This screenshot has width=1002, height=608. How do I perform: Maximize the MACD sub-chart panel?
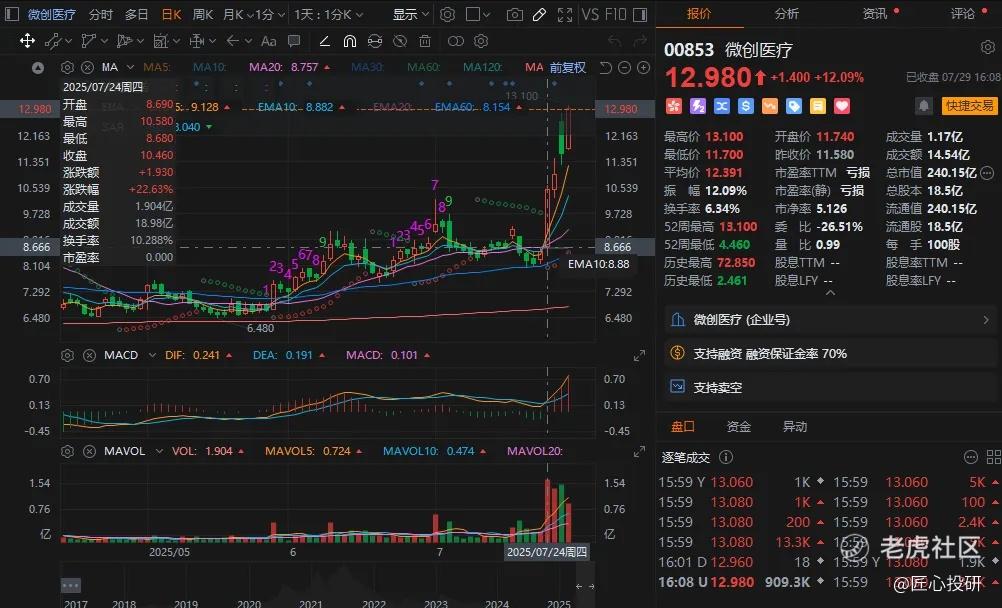(639, 356)
